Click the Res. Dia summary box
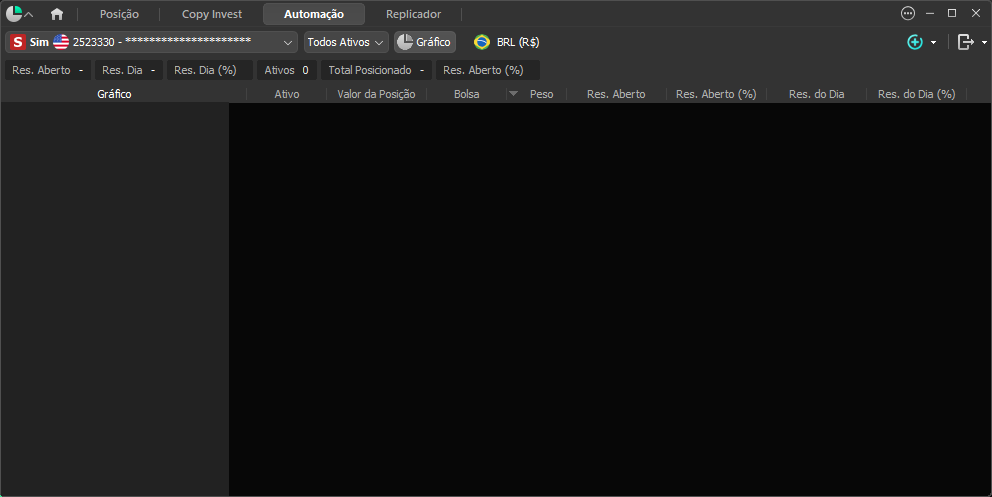 pos(129,70)
